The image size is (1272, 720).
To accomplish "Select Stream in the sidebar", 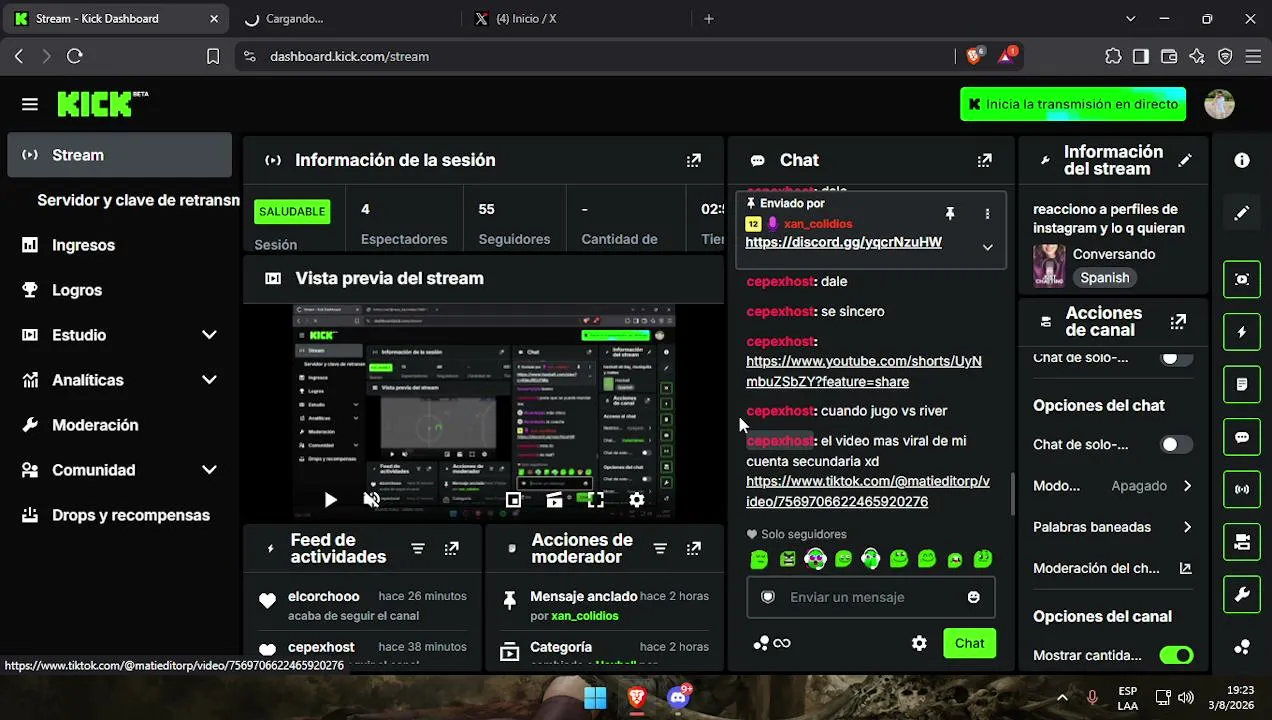I will [119, 155].
